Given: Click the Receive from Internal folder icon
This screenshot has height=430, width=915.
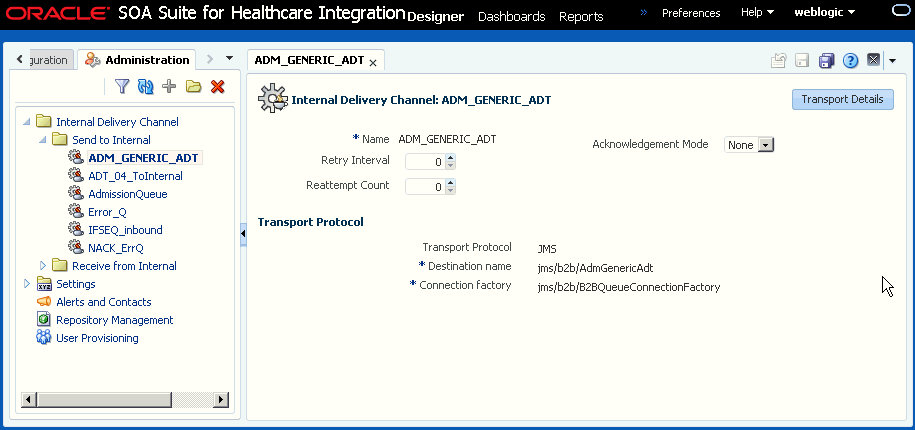Looking at the screenshot, I should 60,265.
